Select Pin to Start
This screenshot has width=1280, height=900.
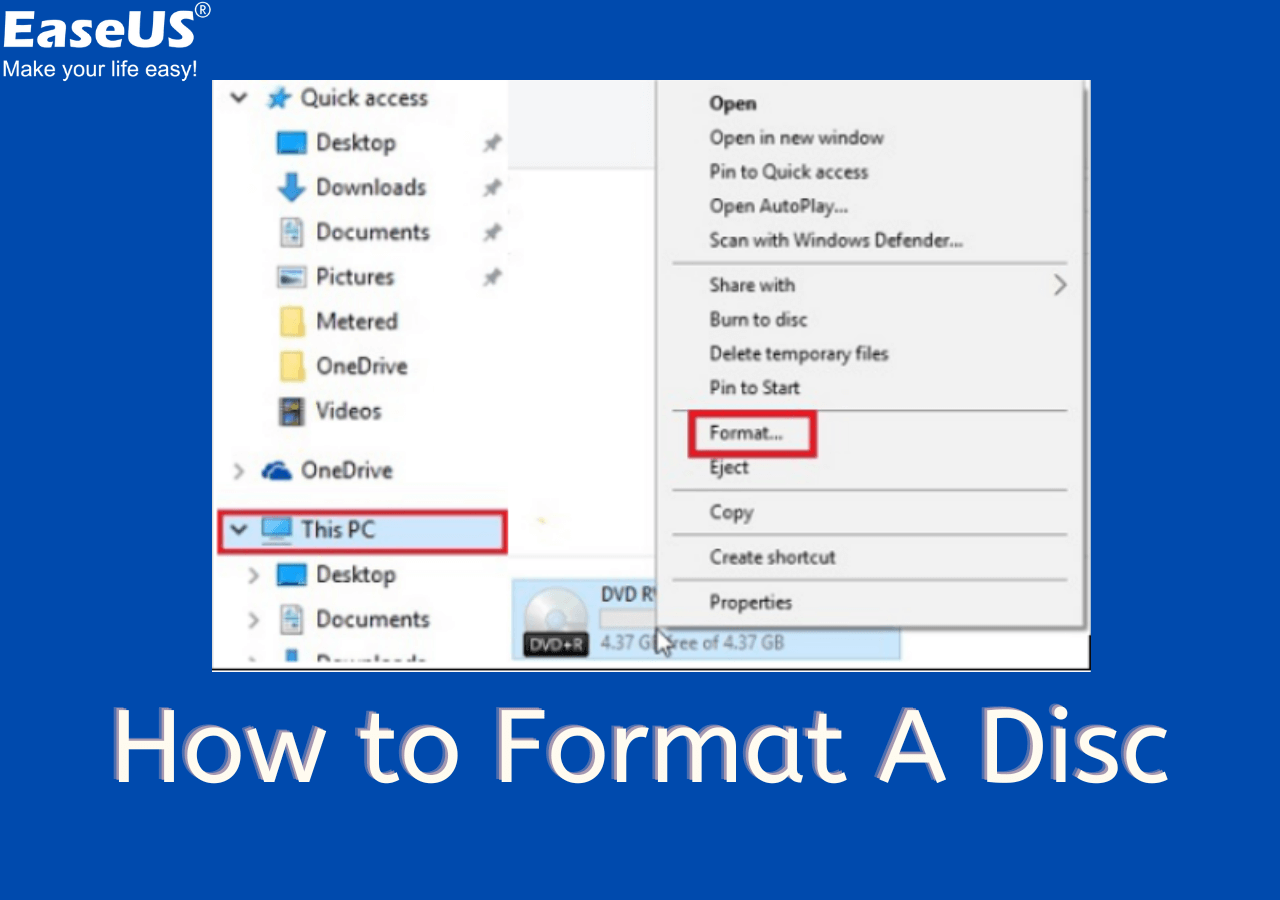(x=755, y=388)
